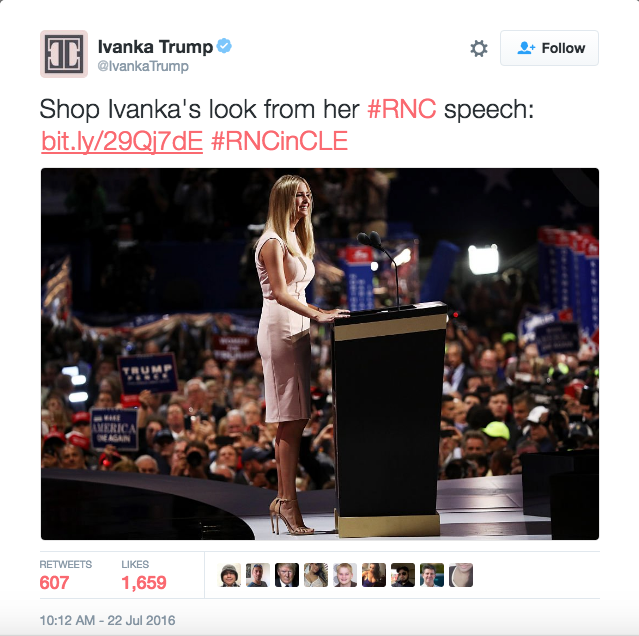The image size is (639, 636).
Task: Open the @IvankaTrump handle link
Action: (143, 66)
